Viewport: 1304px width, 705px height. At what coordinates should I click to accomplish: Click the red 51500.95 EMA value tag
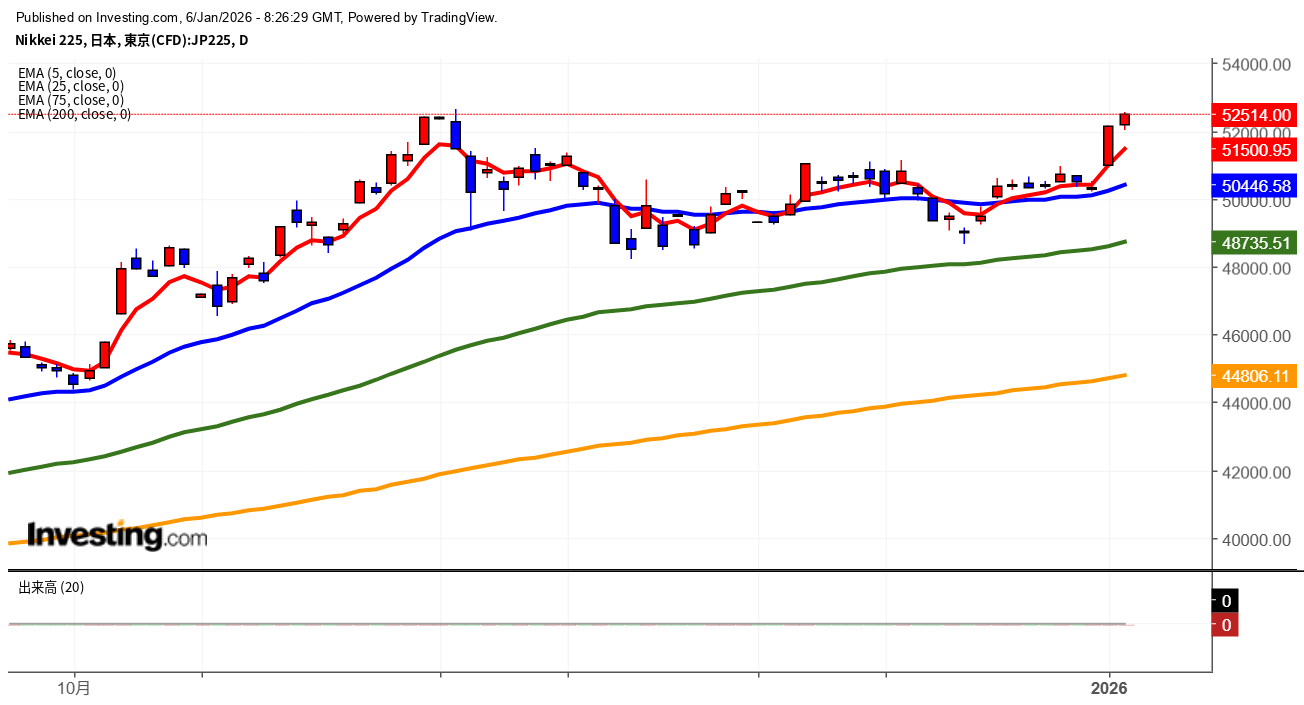point(1255,150)
